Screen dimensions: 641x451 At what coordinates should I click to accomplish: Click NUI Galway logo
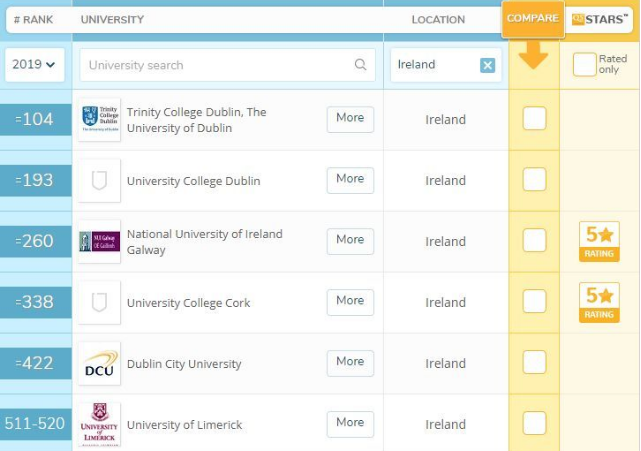coord(100,242)
